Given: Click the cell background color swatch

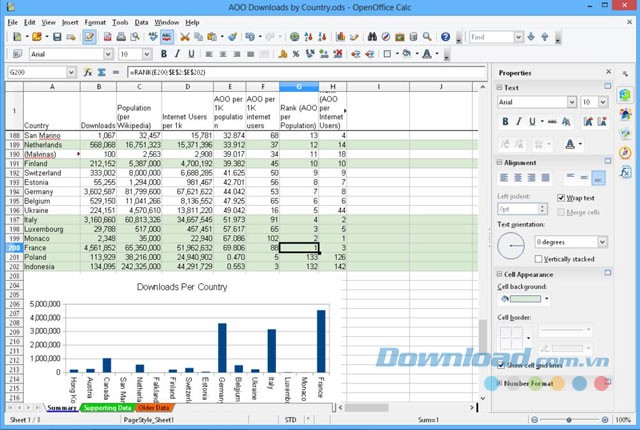Looking at the screenshot, I should [x=525, y=299].
